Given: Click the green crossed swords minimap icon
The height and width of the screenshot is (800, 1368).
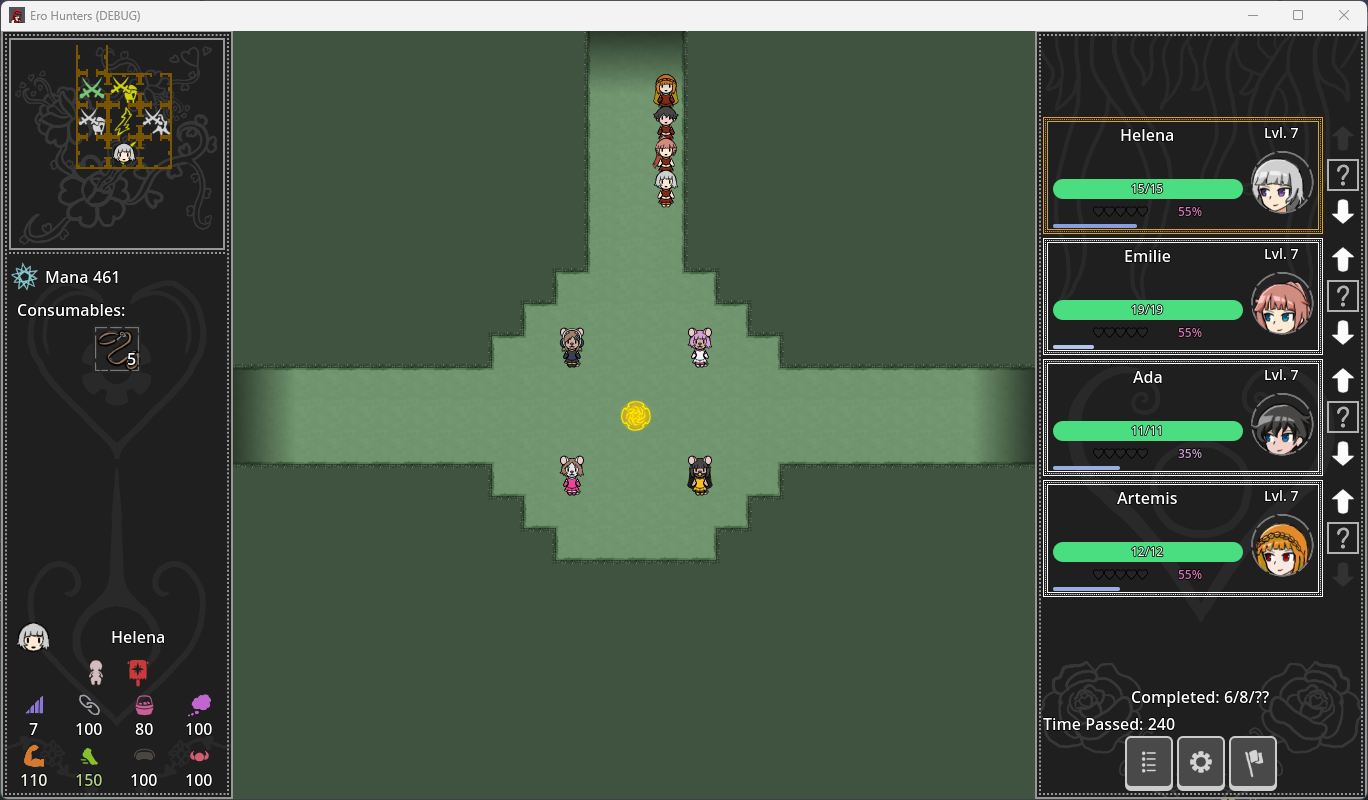Looking at the screenshot, I should [x=92, y=90].
